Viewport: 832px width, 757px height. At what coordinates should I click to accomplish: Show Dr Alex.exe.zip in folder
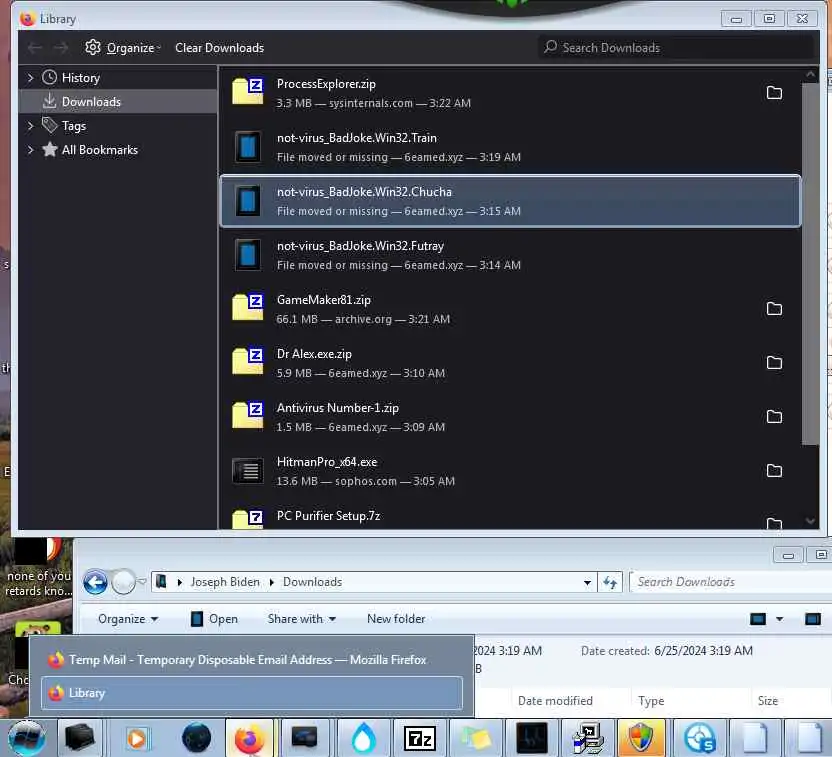774,363
